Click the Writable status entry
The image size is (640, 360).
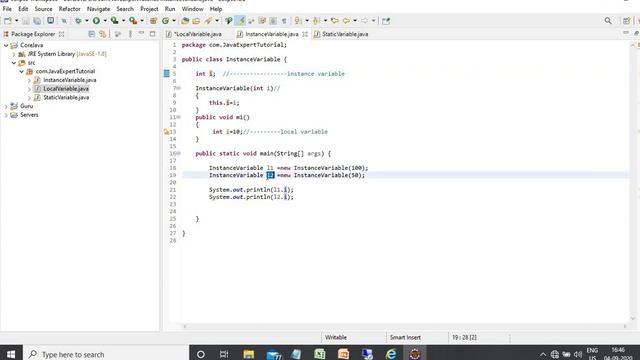336,338
